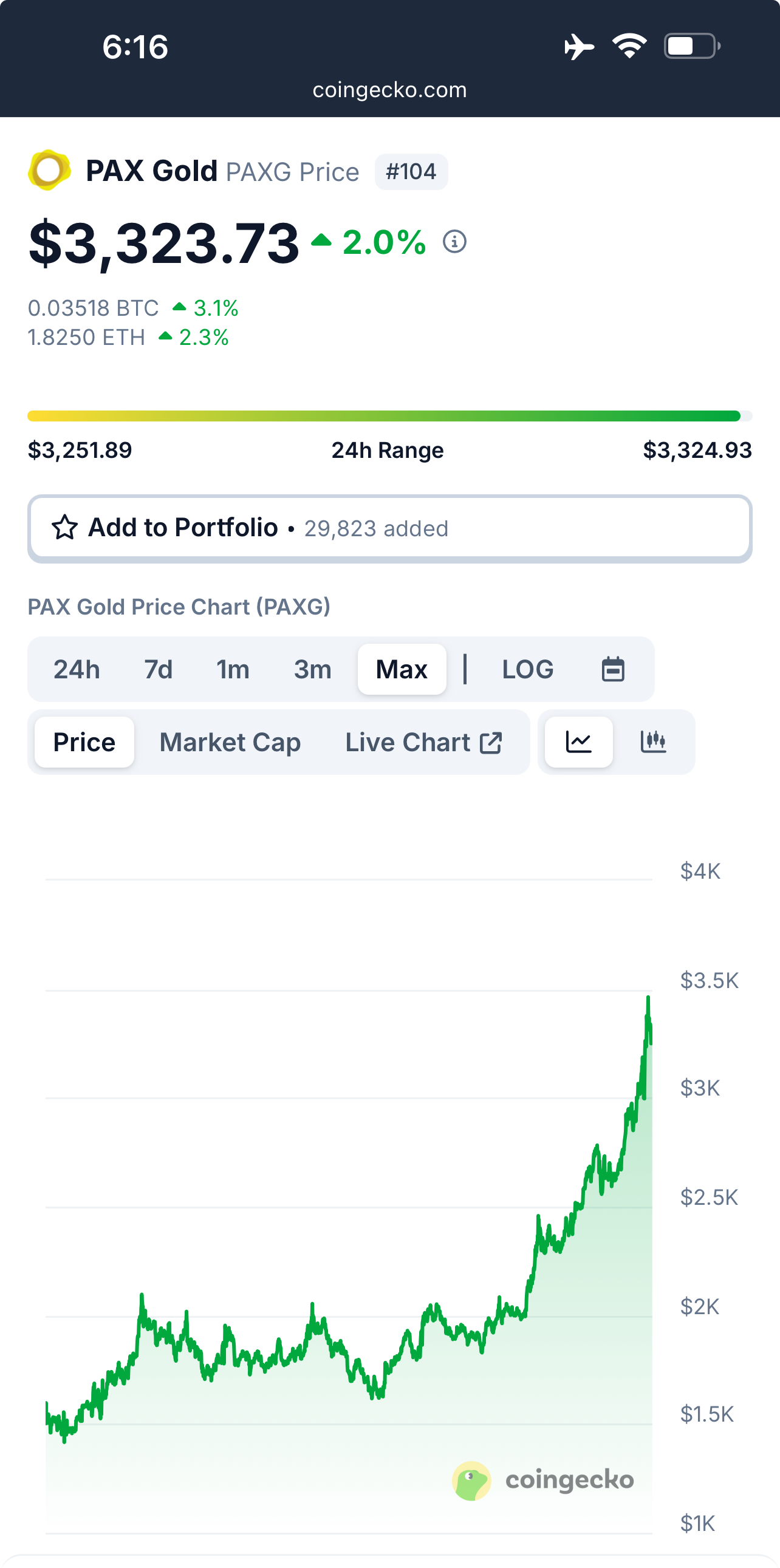Click the star icon on Add to Portfolio
This screenshot has width=780, height=1568.
point(64,528)
